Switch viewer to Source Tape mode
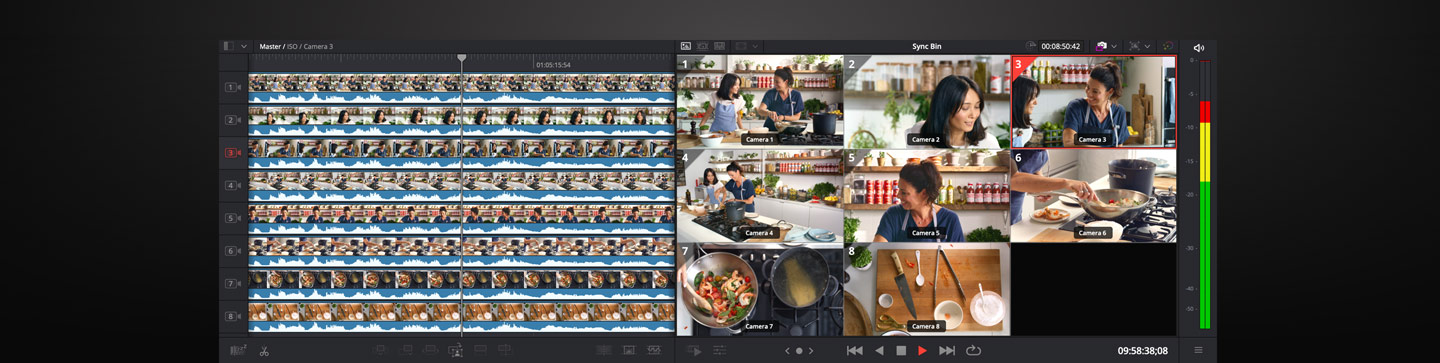Image resolution: width=1440 pixels, height=363 pixels. click(703, 46)
